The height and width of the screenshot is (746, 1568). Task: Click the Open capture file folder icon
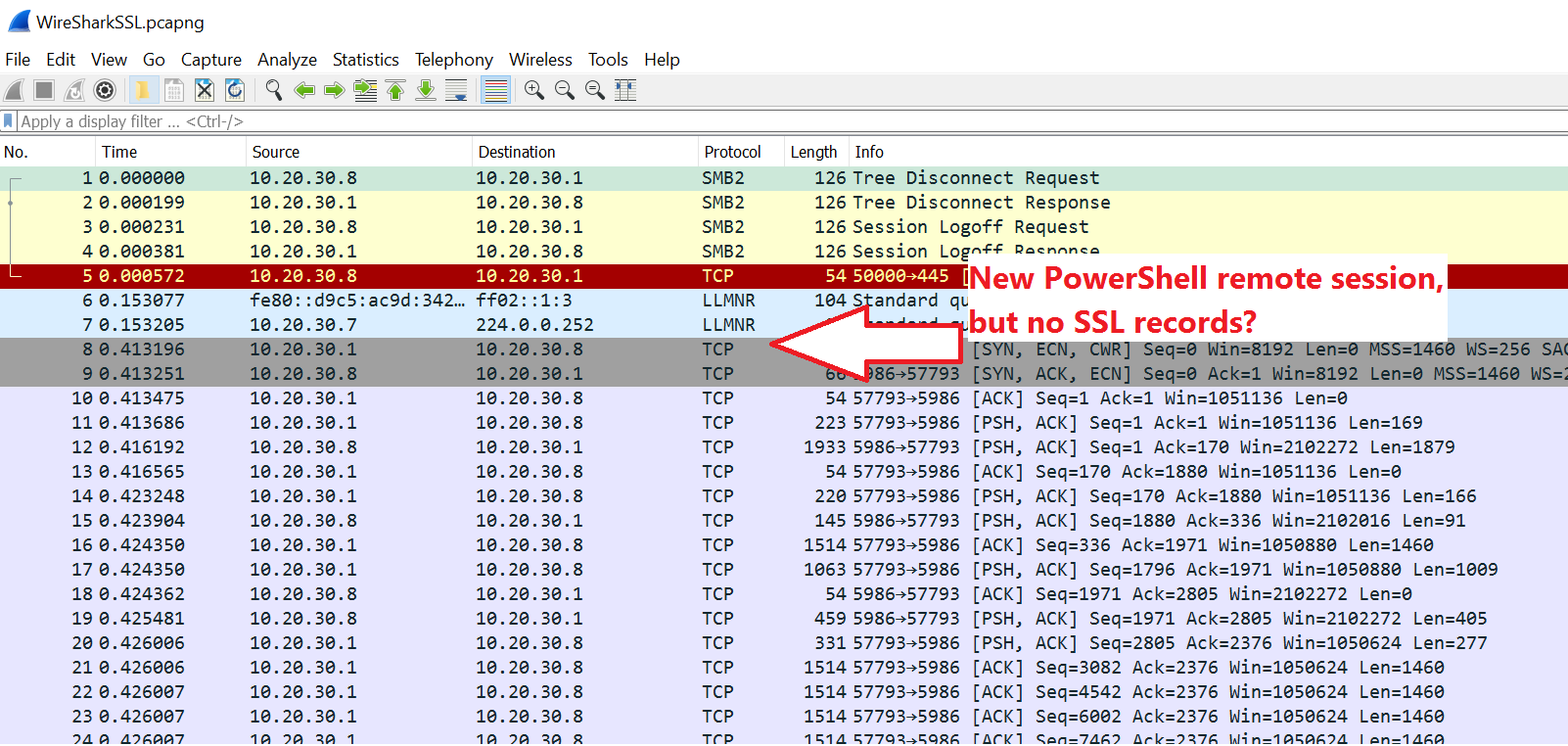(x=143, y=91)
